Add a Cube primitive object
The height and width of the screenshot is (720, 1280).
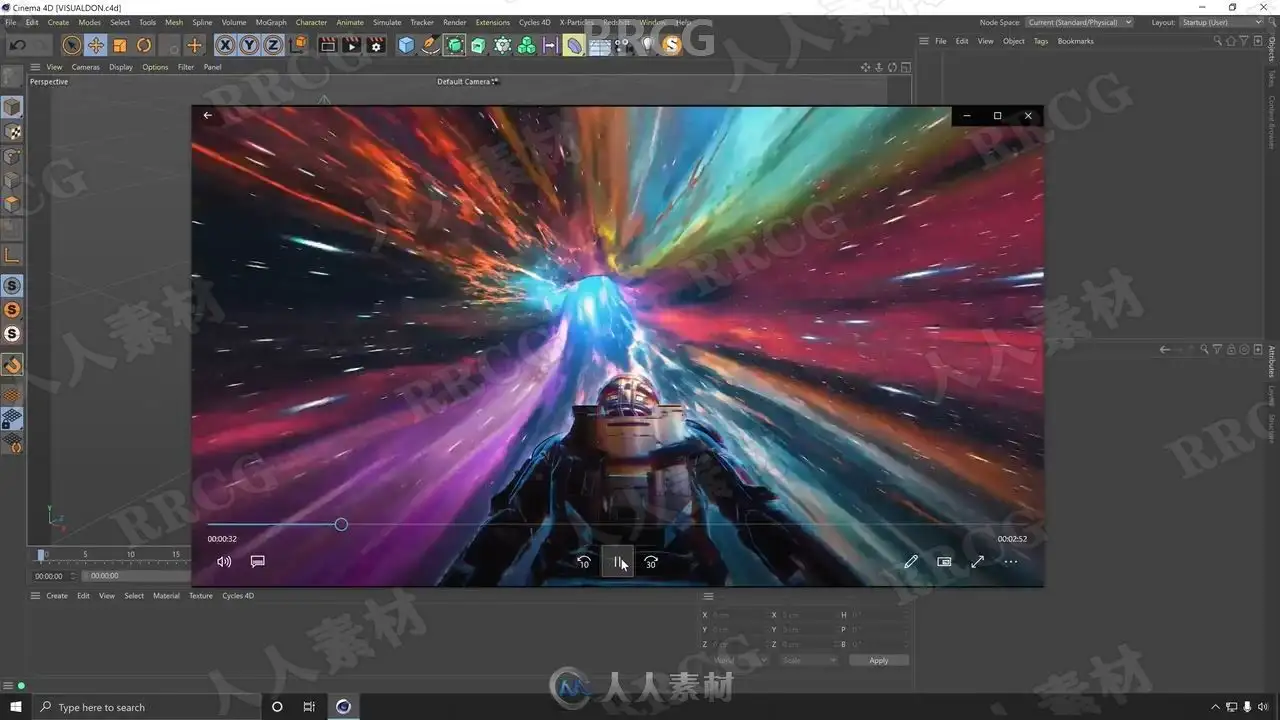point(406,45)
